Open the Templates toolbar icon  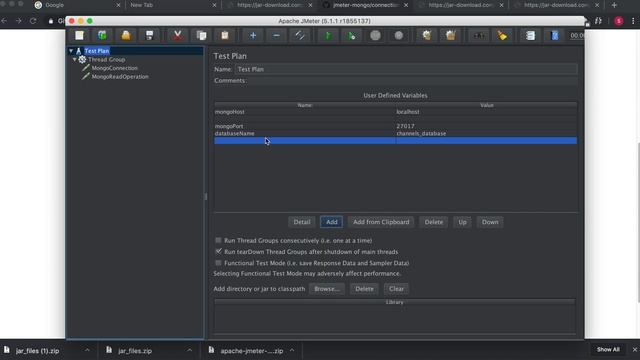pyautogui.click(x=102, y=36)
